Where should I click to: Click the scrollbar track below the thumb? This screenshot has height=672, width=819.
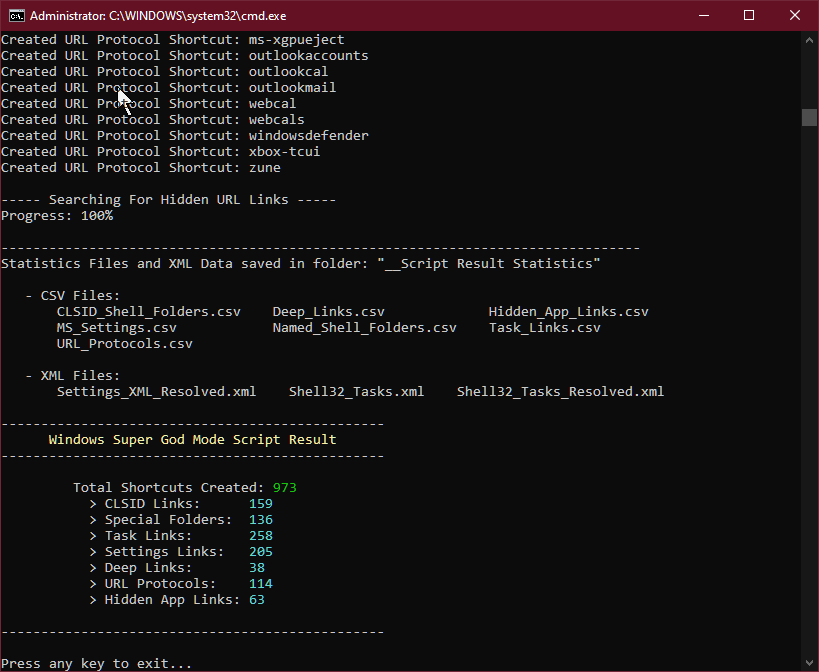(x=809, y=392)
